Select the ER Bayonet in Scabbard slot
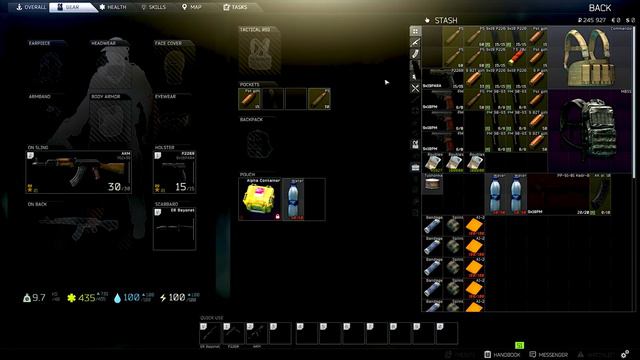640x360 pixels. pos(174,229)
